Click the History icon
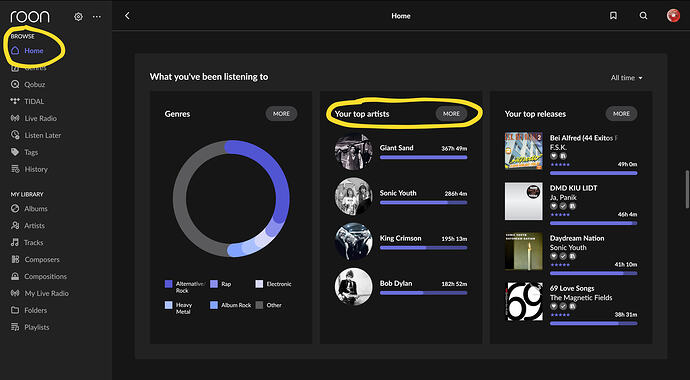690x380 pixels. coord(15,169)
